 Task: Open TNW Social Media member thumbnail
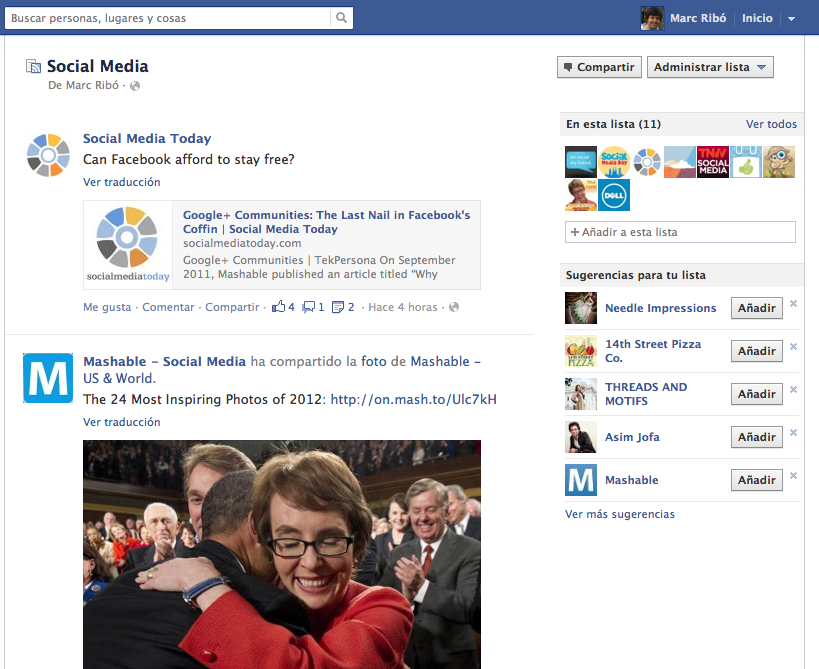[713, 162]
